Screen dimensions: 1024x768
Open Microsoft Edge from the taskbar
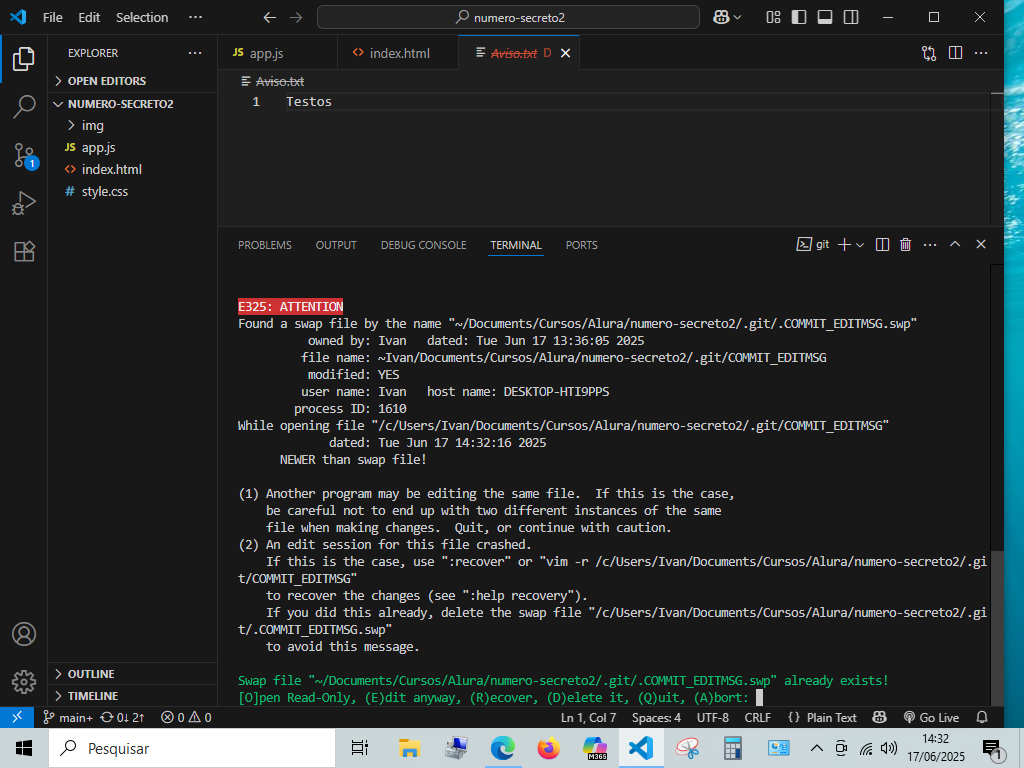502,748
